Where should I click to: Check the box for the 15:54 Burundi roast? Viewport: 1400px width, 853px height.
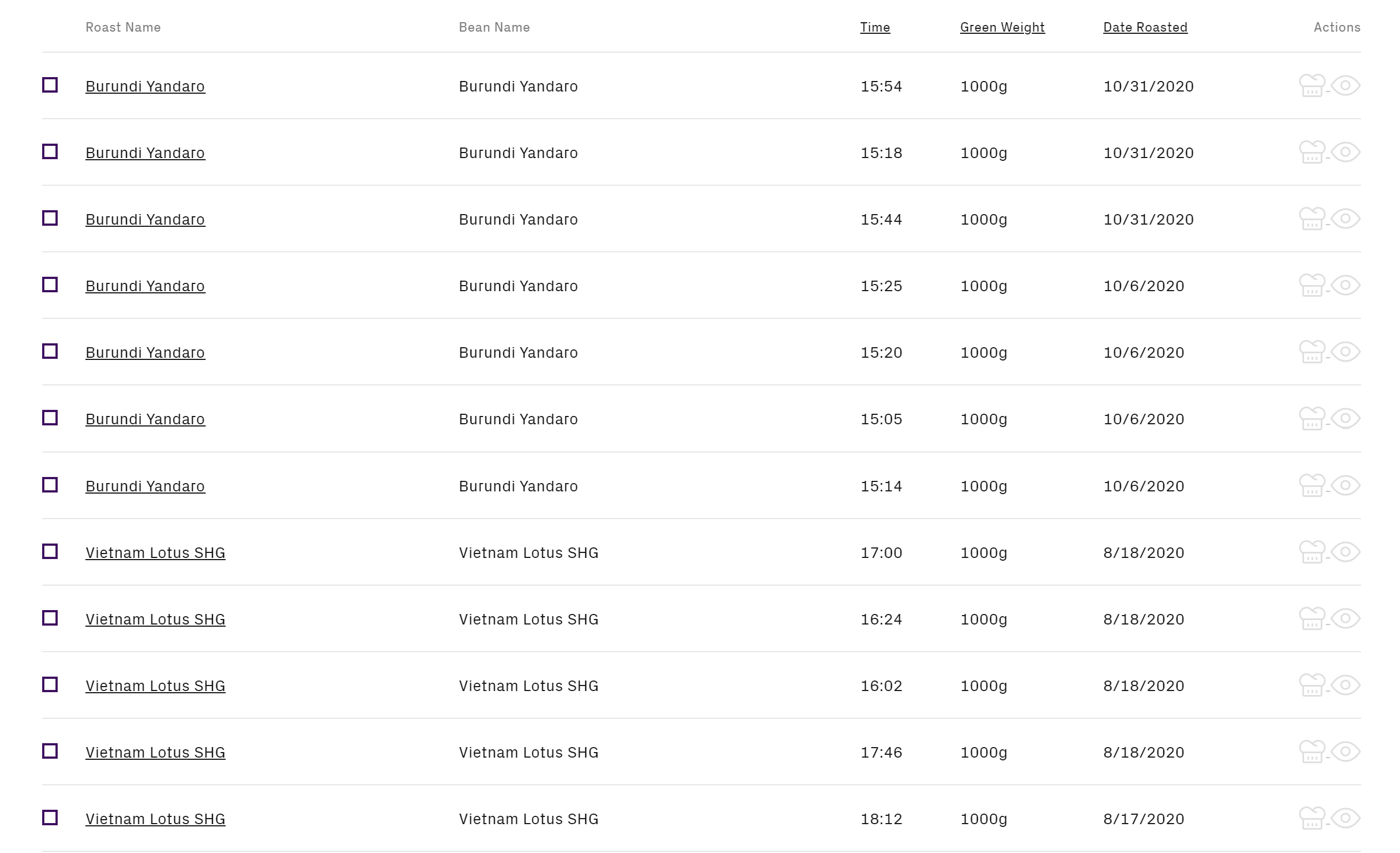coord(50,85)
